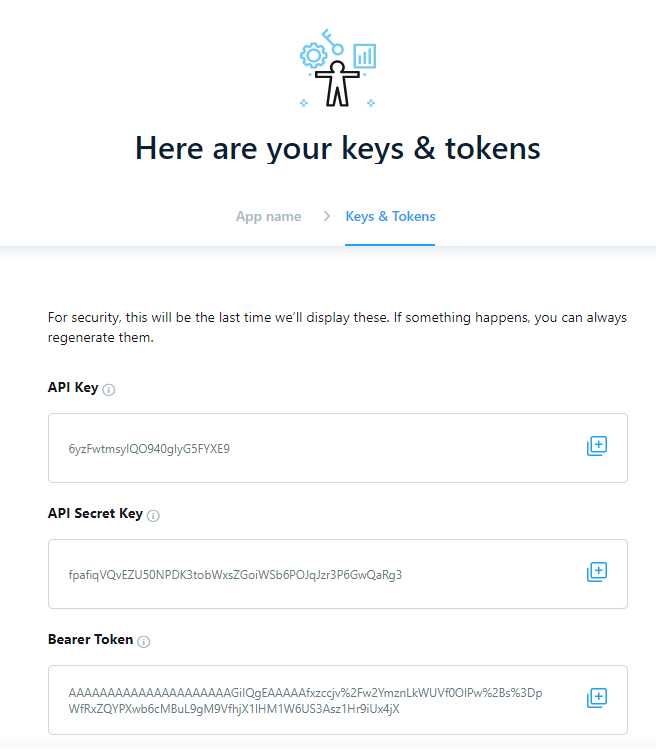Show info icon next to API Secret Key

pyautogui.click(x=153, y=515)
